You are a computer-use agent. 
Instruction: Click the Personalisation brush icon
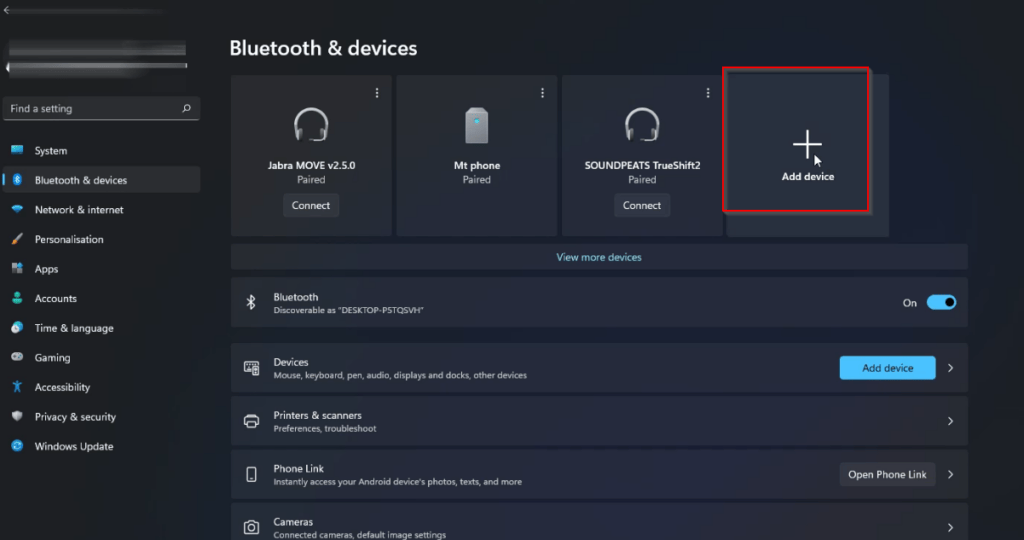[x=17, y=239]
